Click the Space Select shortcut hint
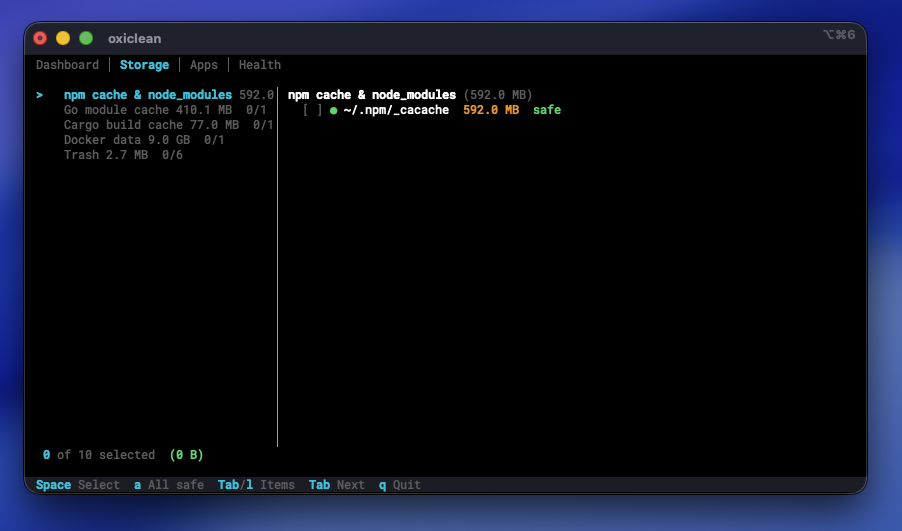 pyautogui.click(x=78, y=485)
